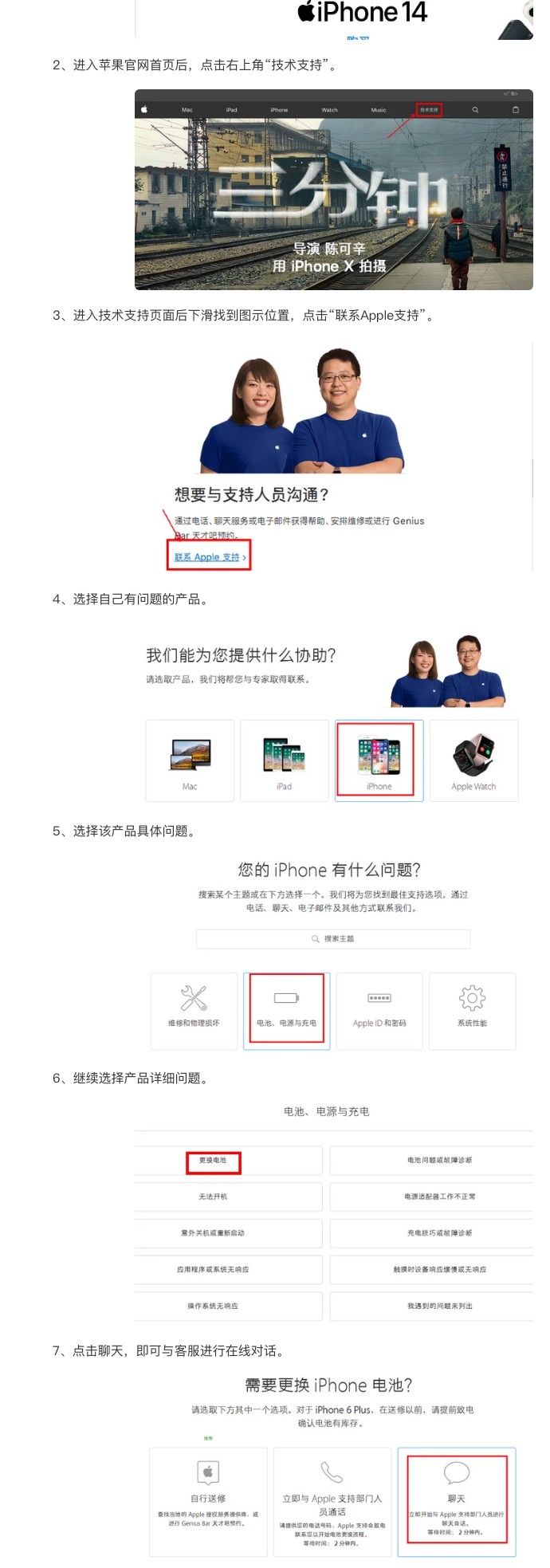Screen dimensions: 550x1568
Task: Pick the 维修和物理损坏 wrench tile
Action: click(x=194, y=1011)
